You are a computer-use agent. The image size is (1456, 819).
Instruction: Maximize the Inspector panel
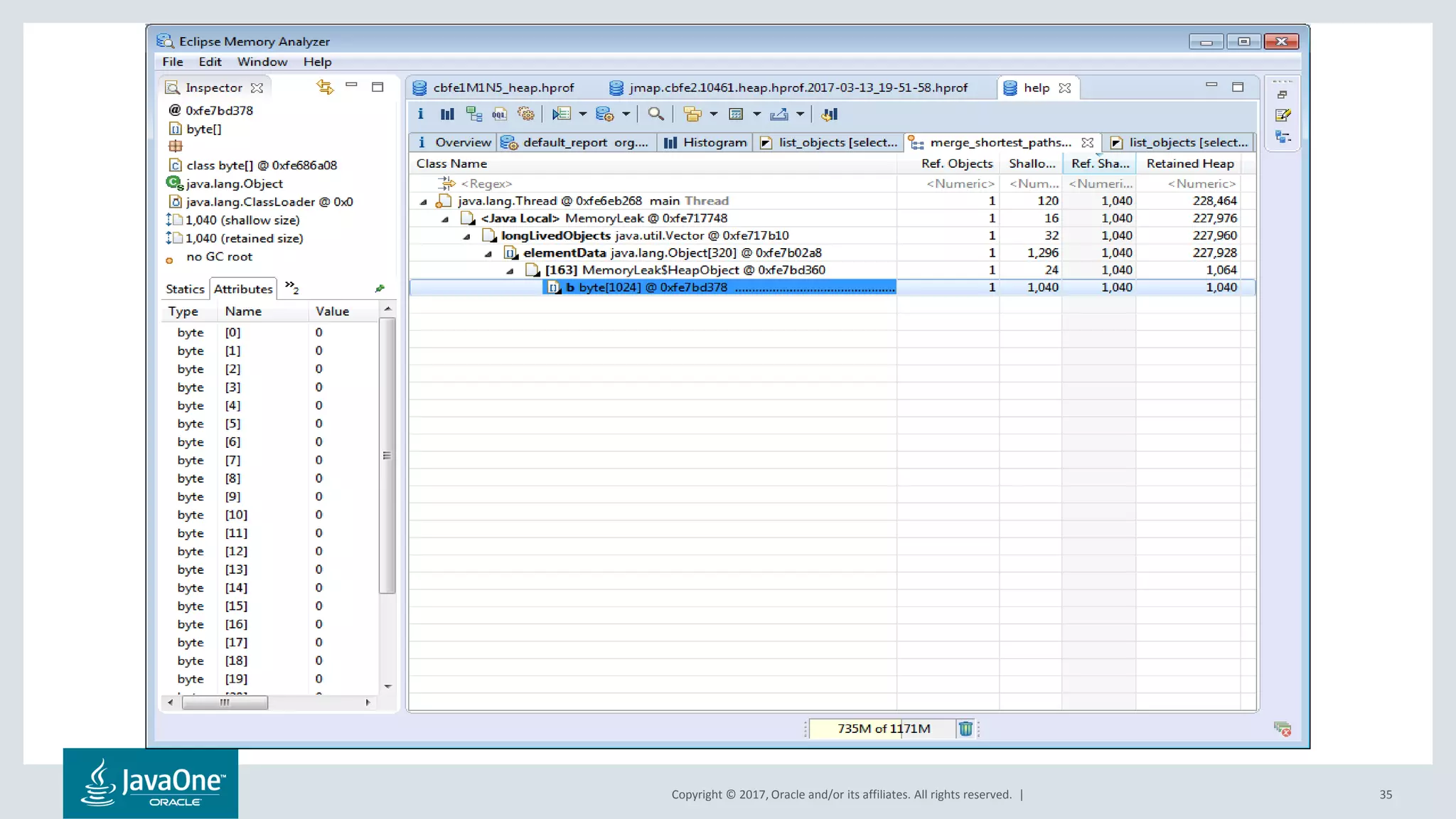click(x=378, y=87)
